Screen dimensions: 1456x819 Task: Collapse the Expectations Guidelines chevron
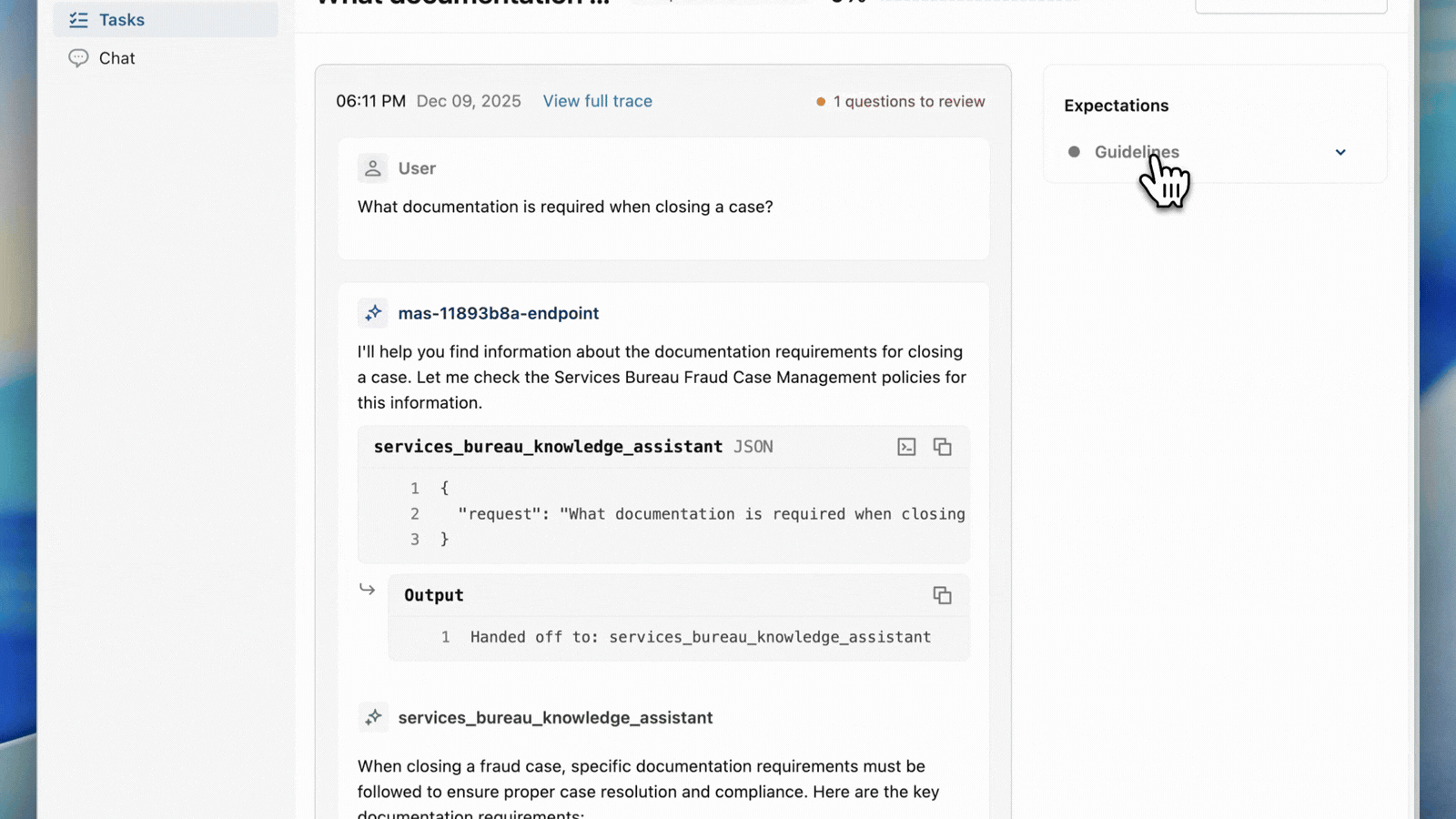click(x=1340, y=152)
